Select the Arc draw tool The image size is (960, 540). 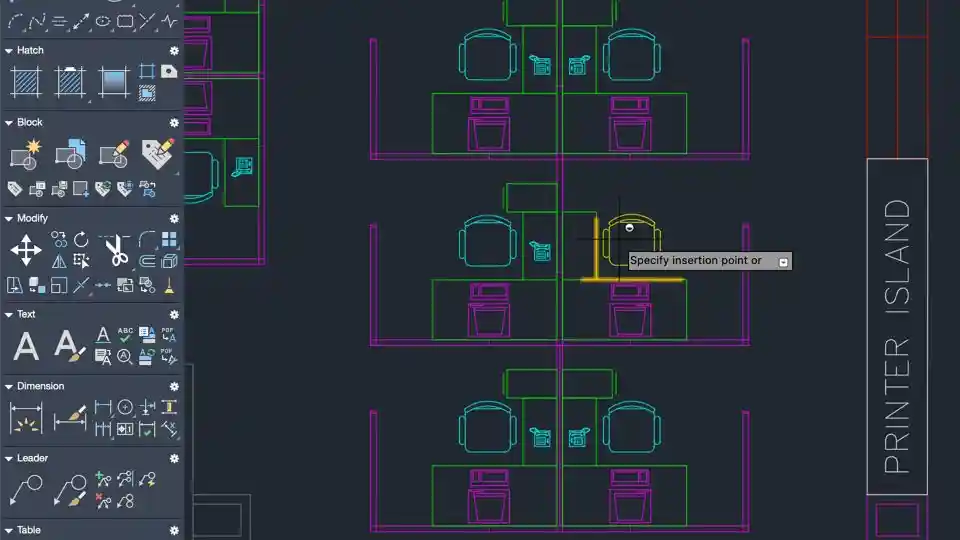pyautogui.click(x=15, y=21)
